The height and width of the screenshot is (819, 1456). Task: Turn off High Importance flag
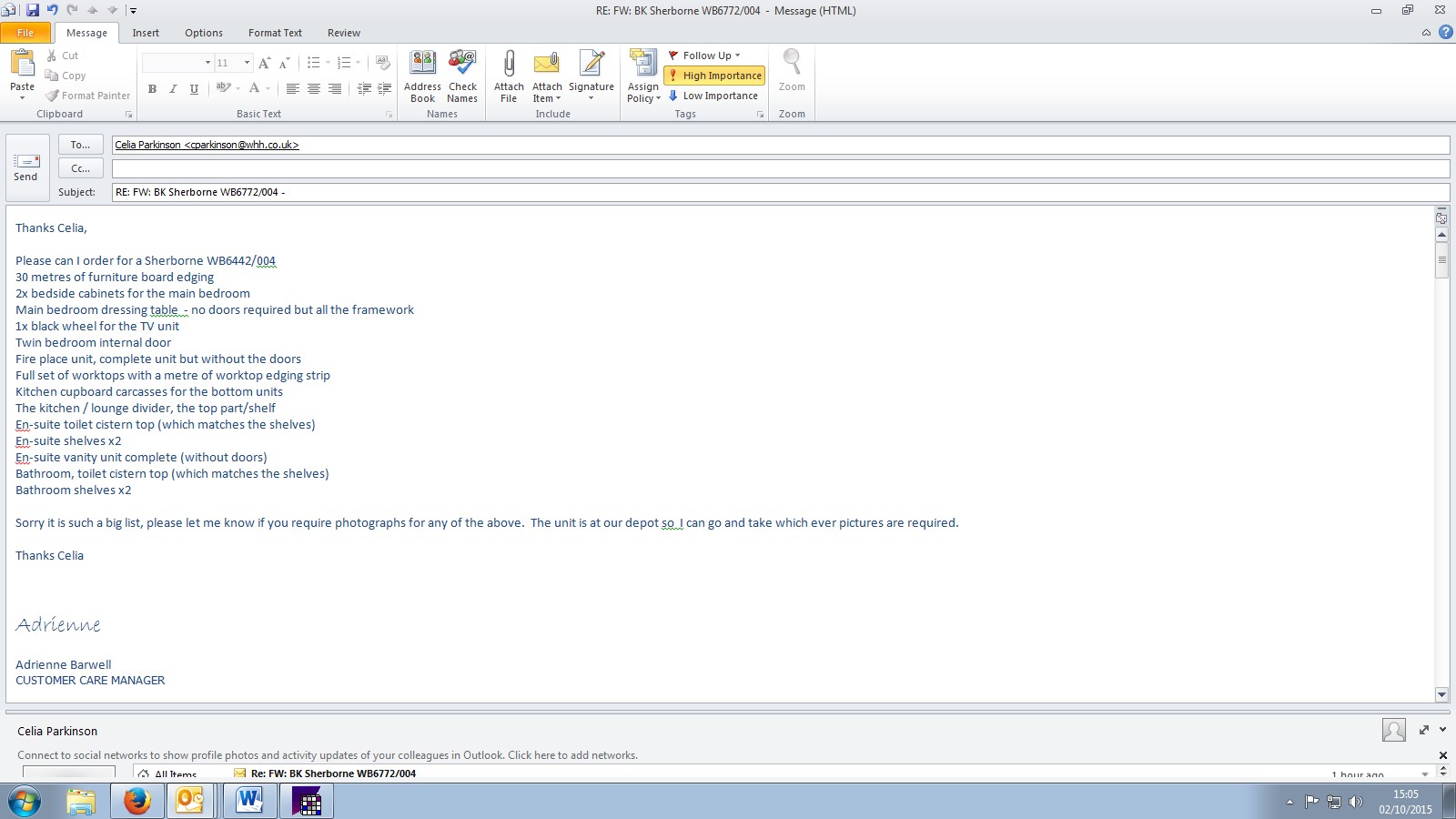coord(714,76)
